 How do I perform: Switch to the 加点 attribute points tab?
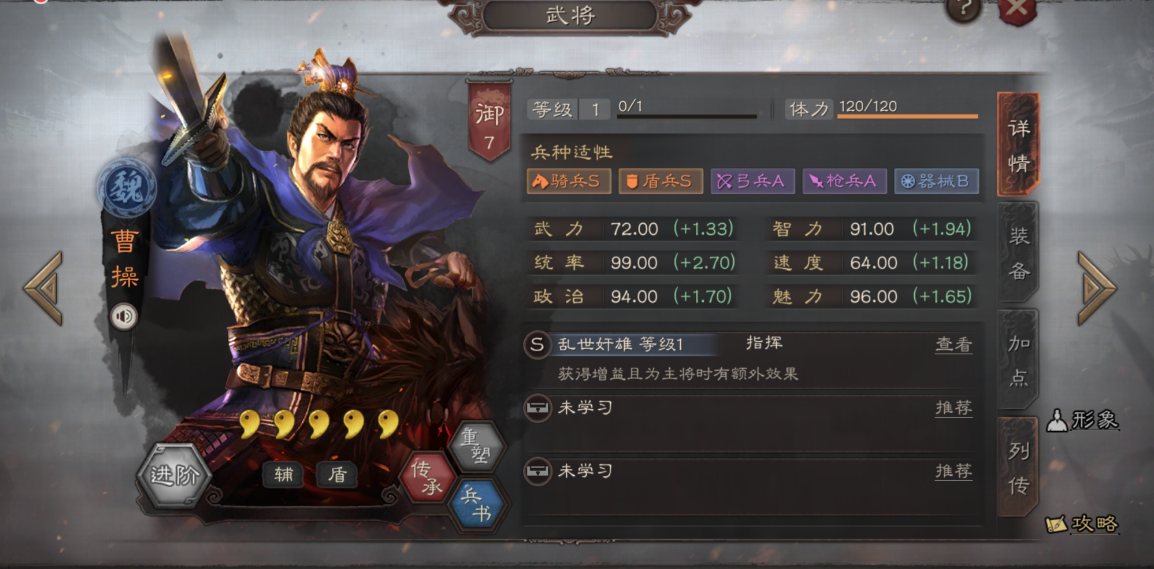pos(1018,359)
